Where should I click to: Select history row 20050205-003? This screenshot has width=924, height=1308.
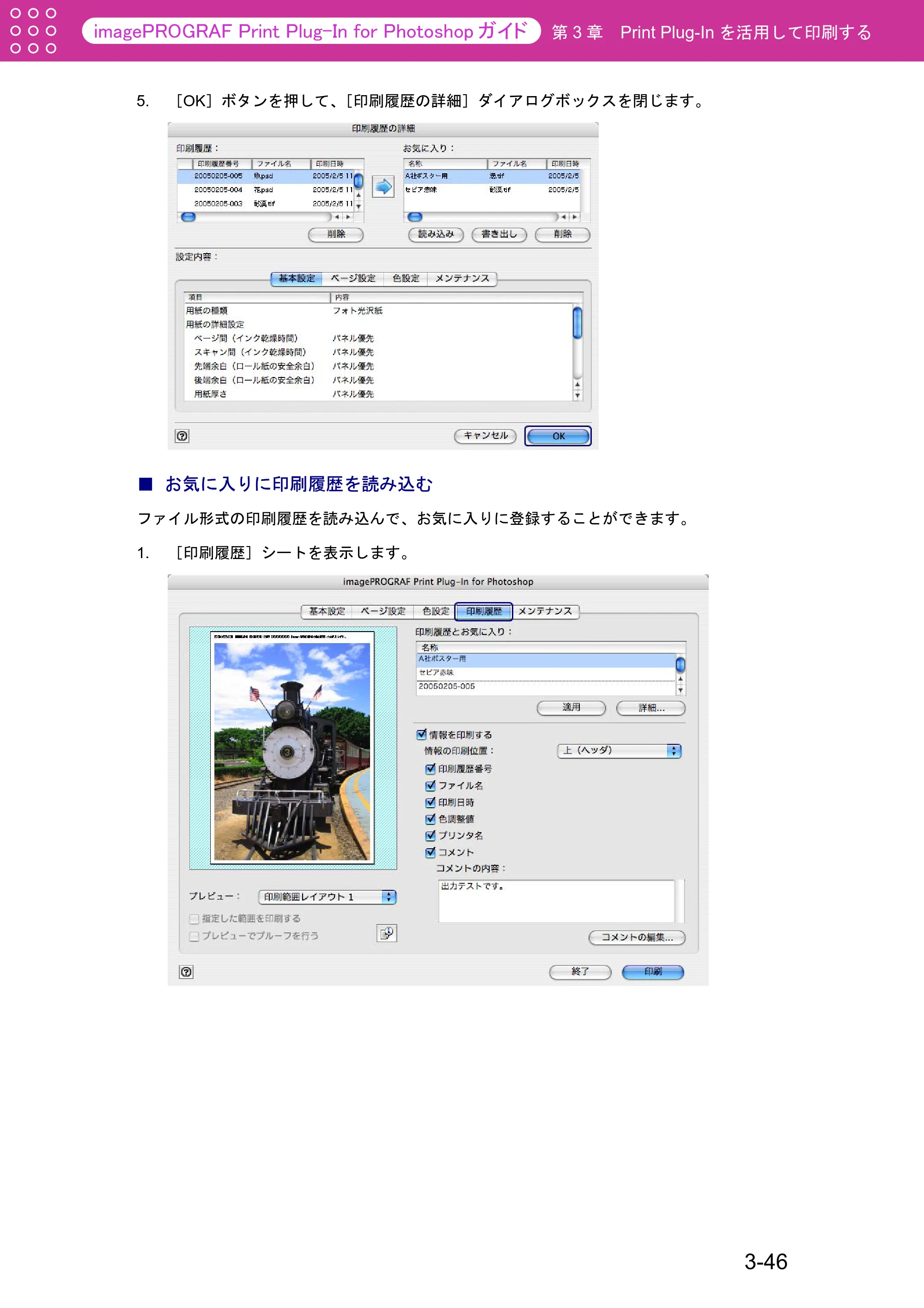266,203
